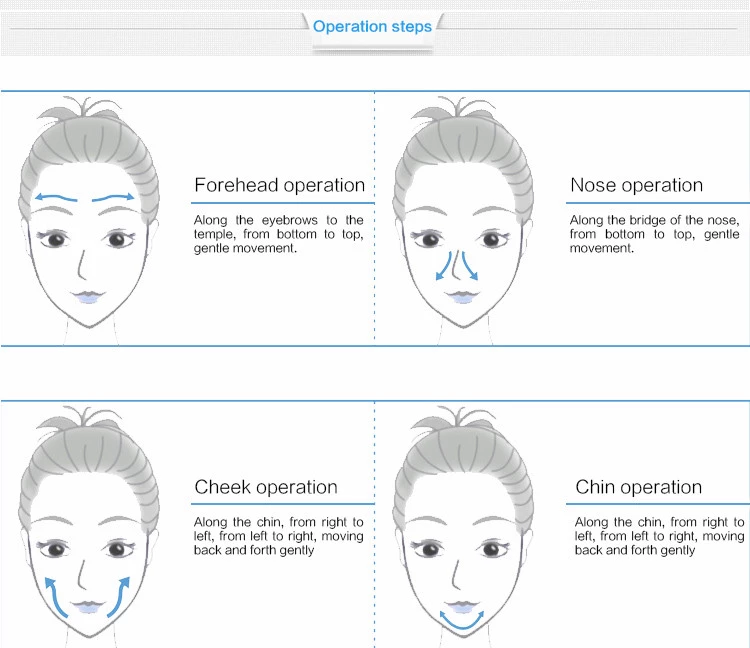Viewport: 750px width, 648px height.
Task: Click the nose operation face illustration
Action: pos(463,220)
